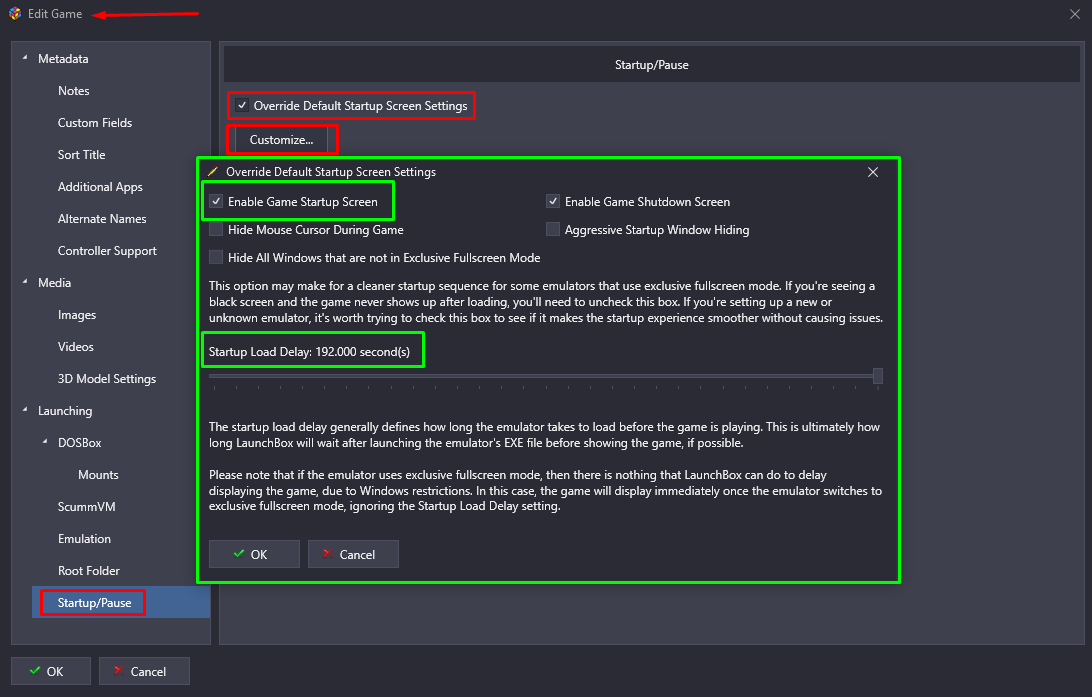Select ScummVM in sidebar

(86, 507)
